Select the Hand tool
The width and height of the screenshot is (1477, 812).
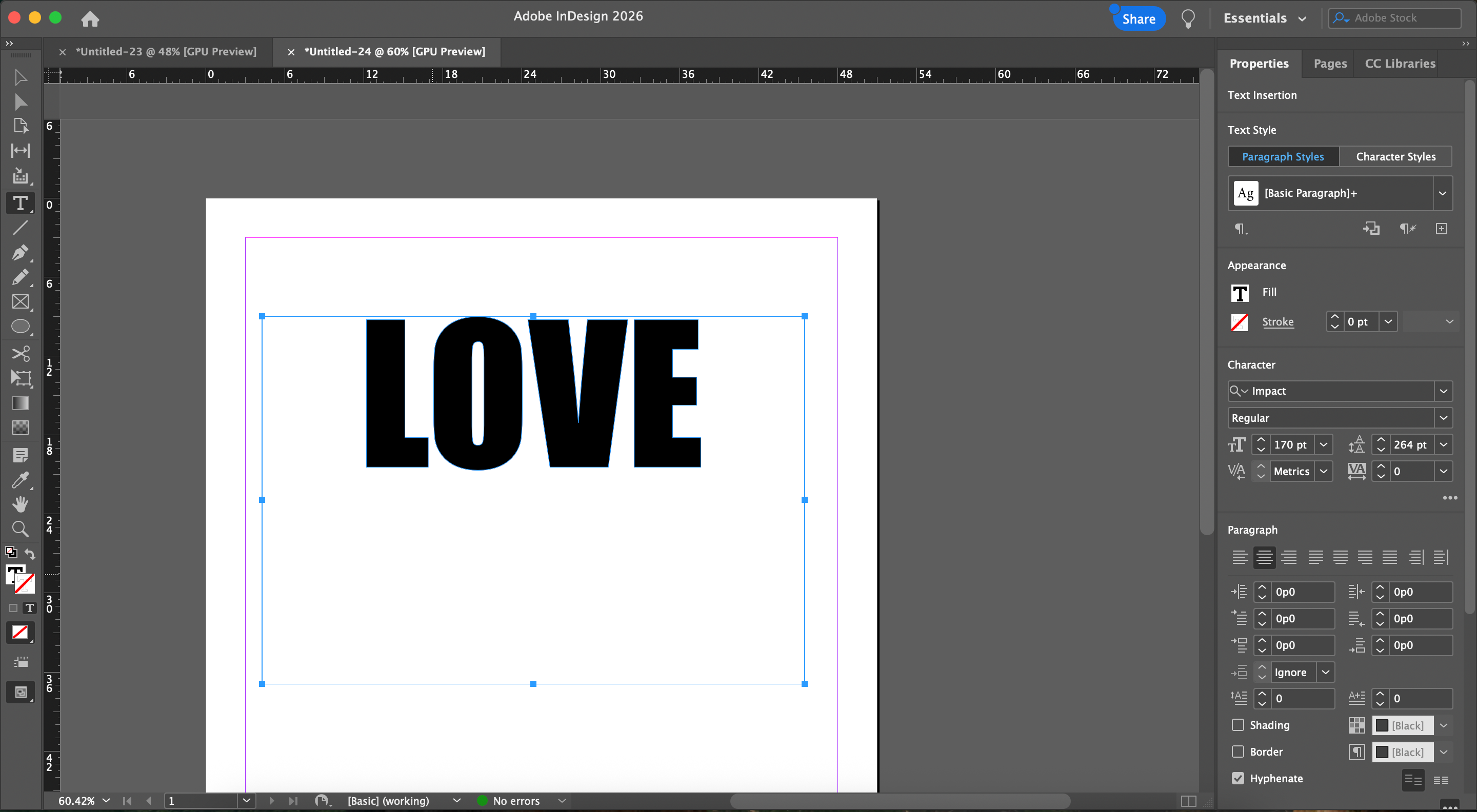click(x=20, y=504)
